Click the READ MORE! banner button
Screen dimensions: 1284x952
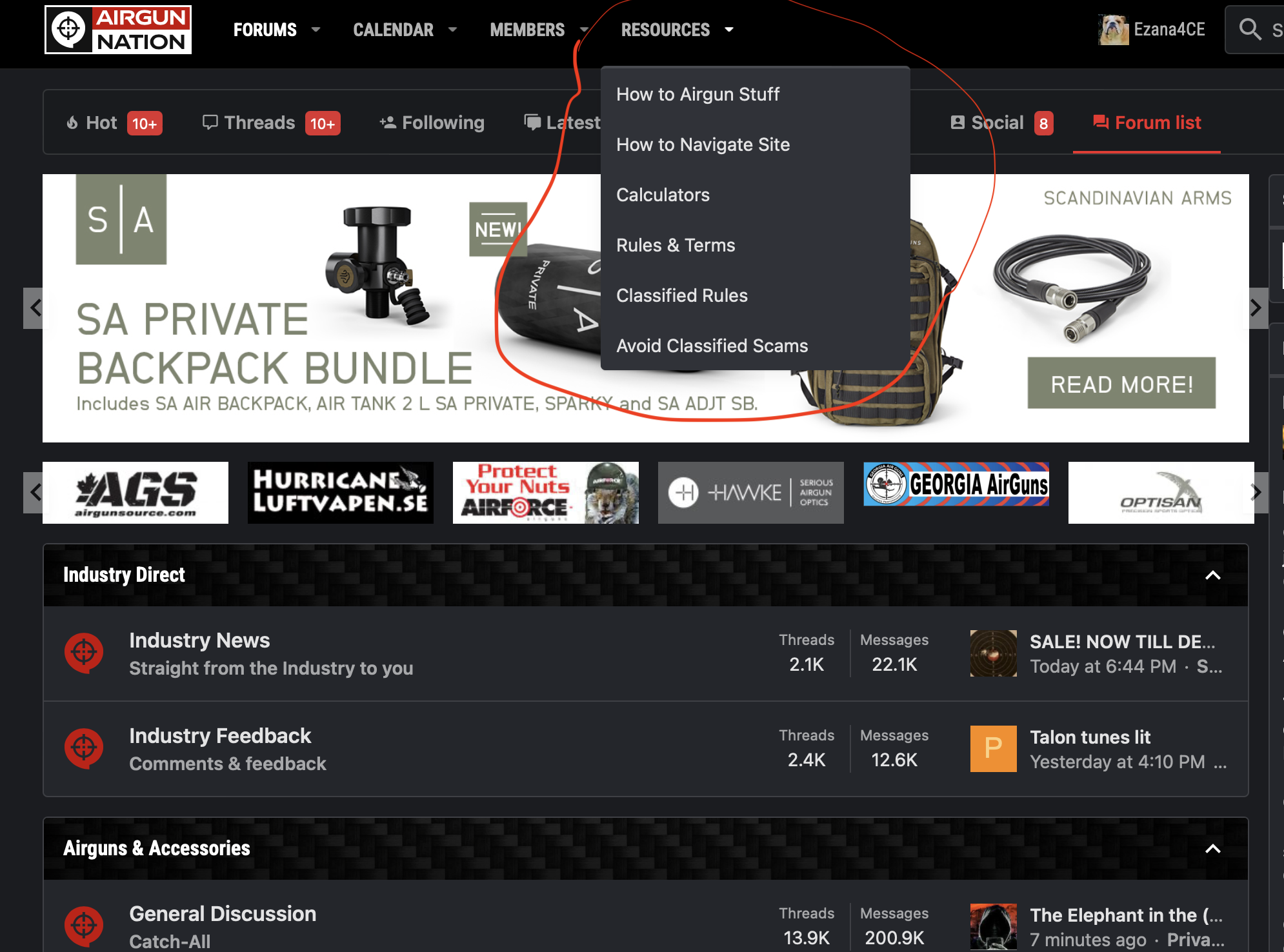click(1121, 384)
